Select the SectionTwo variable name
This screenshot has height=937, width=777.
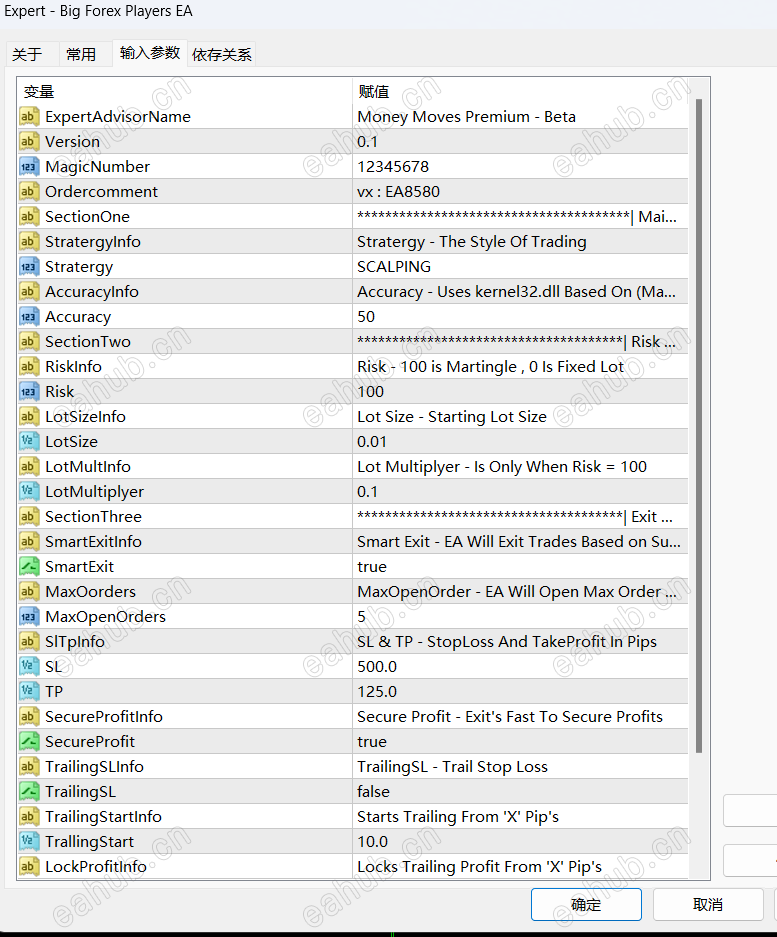[88, 342]
